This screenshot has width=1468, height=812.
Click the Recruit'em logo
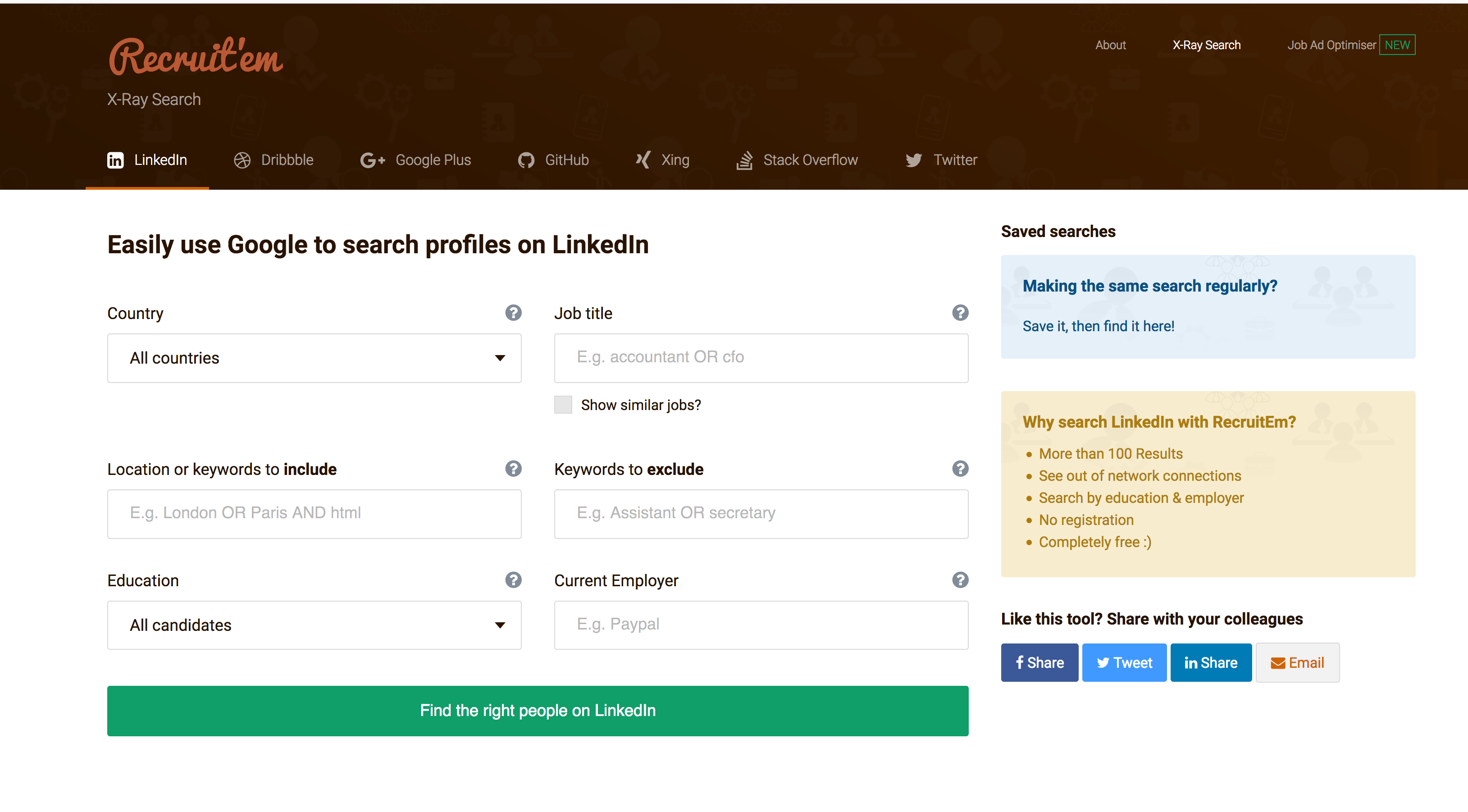pyautogui.click(x=196, y=57)
